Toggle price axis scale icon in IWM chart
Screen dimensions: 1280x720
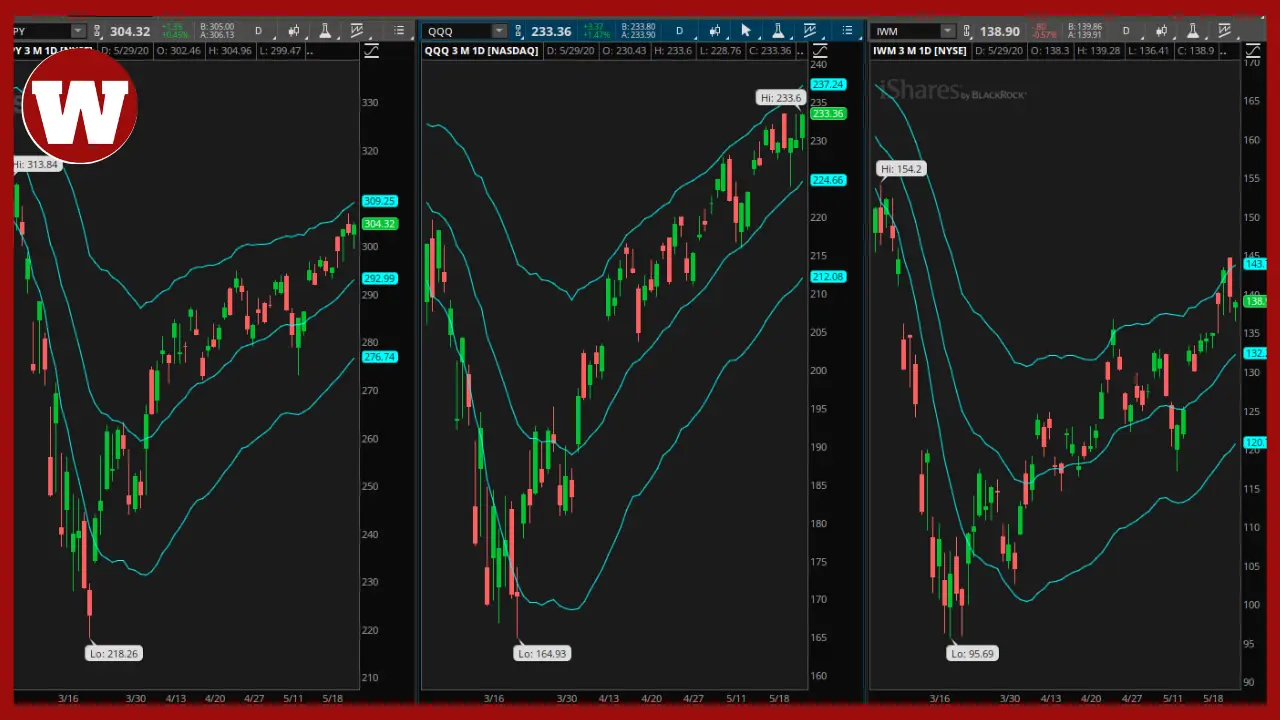point(1253,51)
